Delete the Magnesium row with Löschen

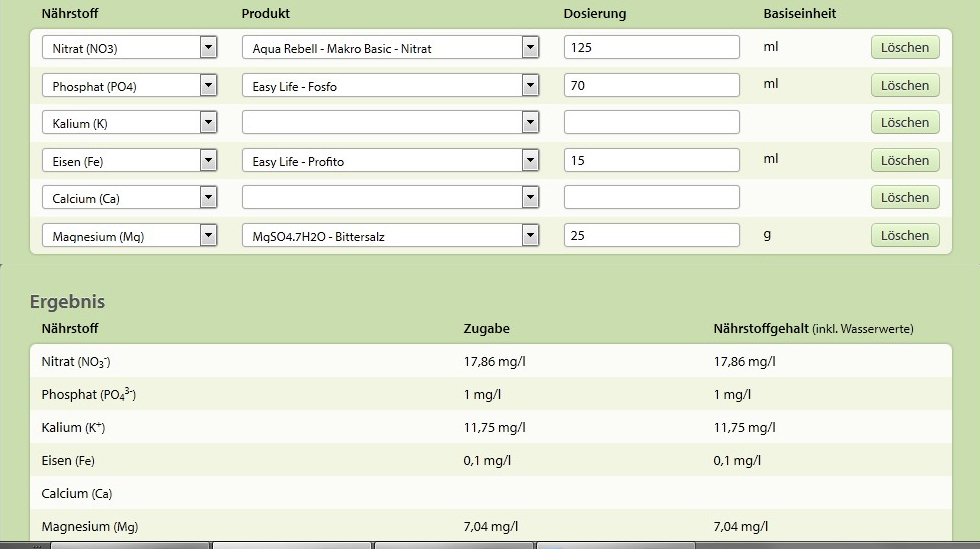[905, 236]
